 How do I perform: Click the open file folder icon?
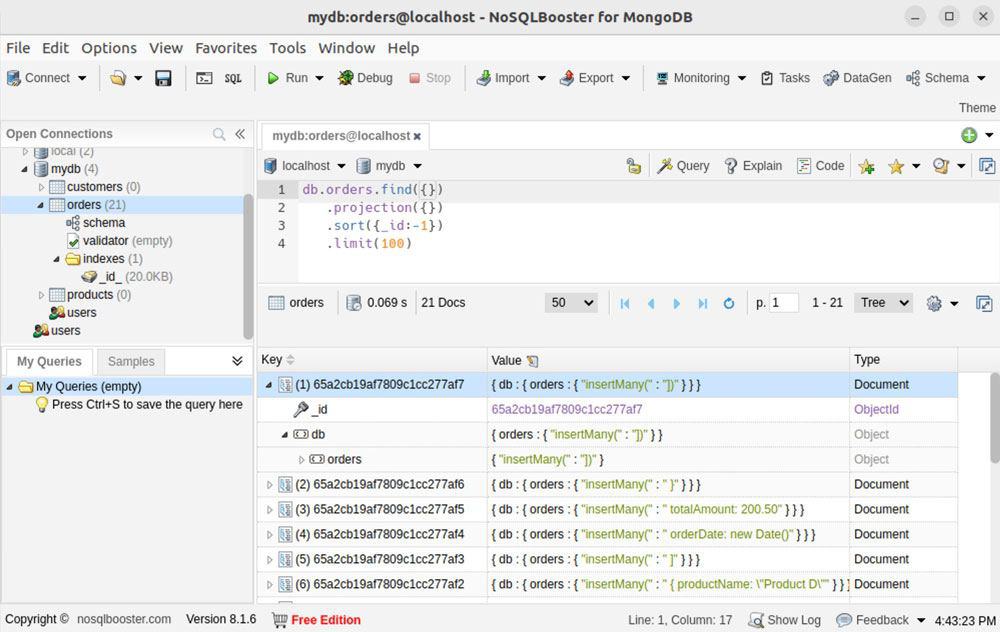point(118,78)
